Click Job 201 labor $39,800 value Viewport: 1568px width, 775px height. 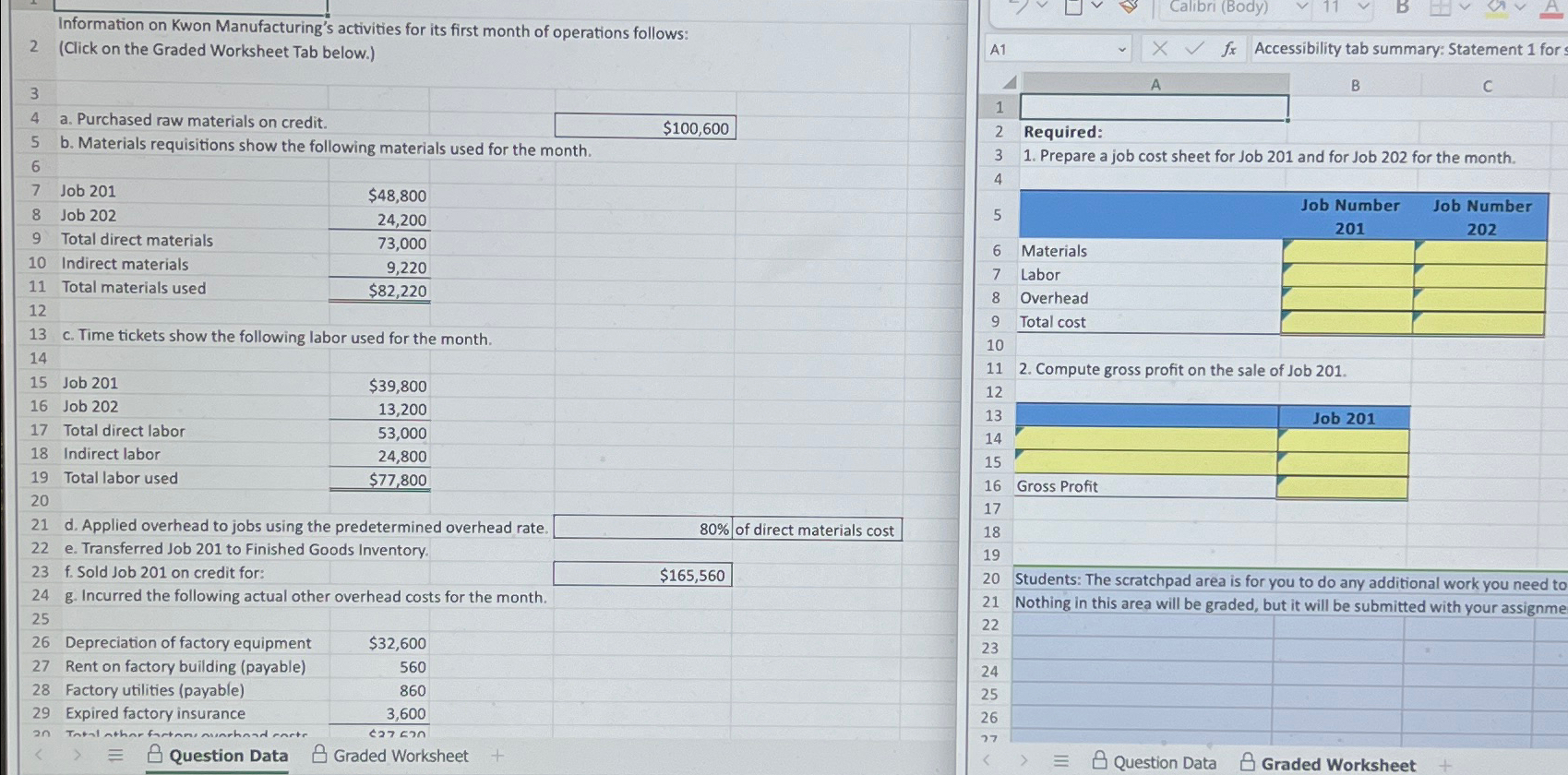coord(397,386)
